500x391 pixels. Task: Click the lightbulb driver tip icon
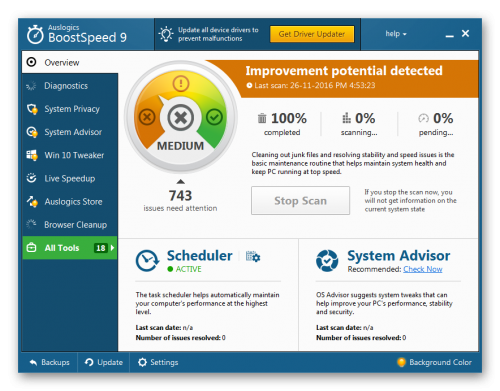tap(166, 34)
